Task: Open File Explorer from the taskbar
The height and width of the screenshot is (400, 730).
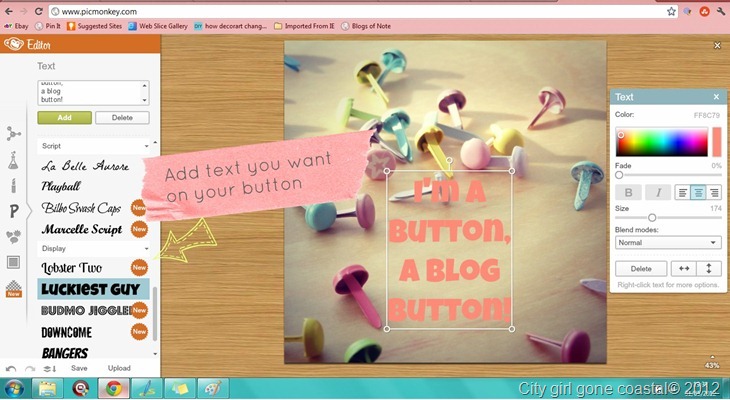Action: pos(47,388)
